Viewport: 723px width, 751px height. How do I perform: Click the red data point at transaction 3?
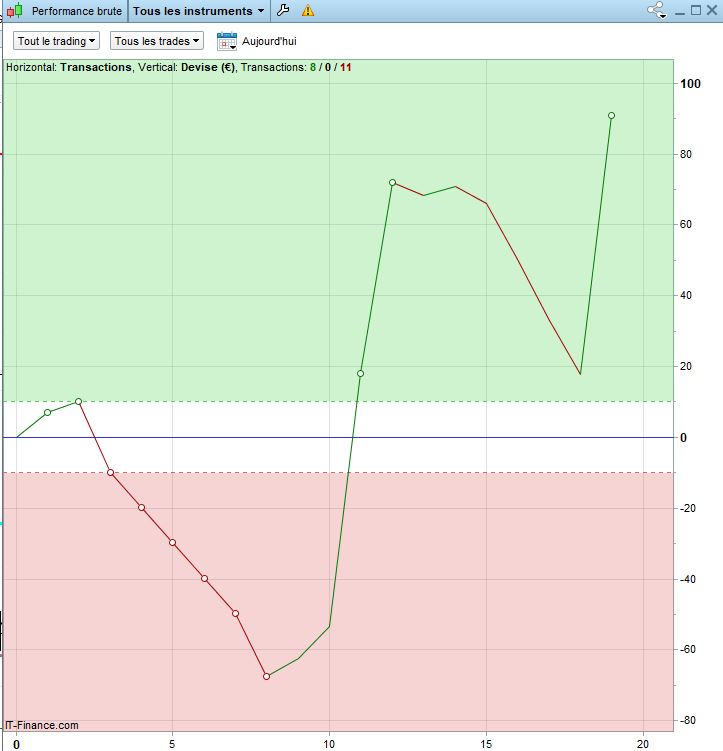110,473
